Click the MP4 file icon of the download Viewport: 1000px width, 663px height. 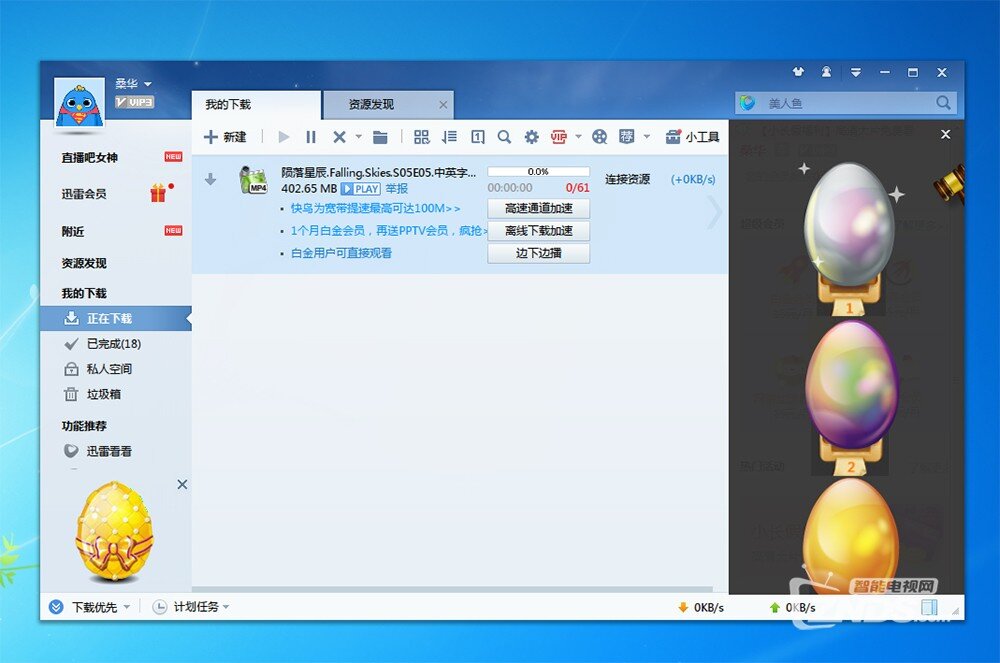(253, 179)
